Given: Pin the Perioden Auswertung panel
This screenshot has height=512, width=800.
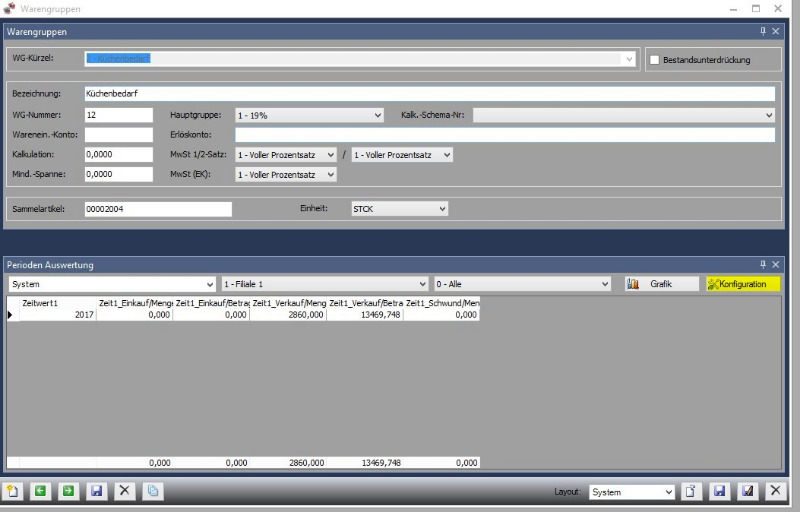Looking at the screenshot, I should pos(762,264).
